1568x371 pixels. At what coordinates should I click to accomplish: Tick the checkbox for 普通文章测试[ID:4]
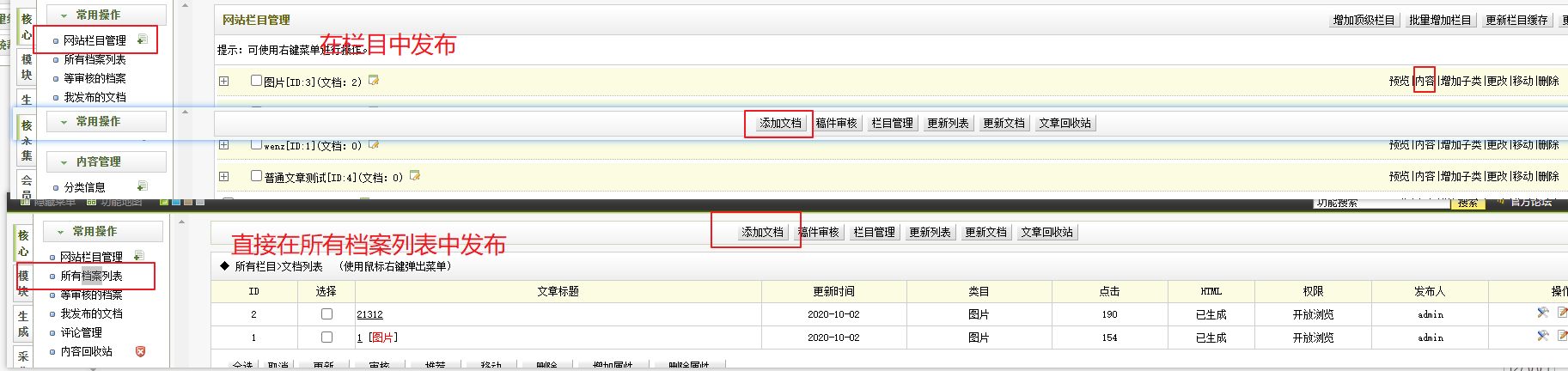click(x=256, y=176)
